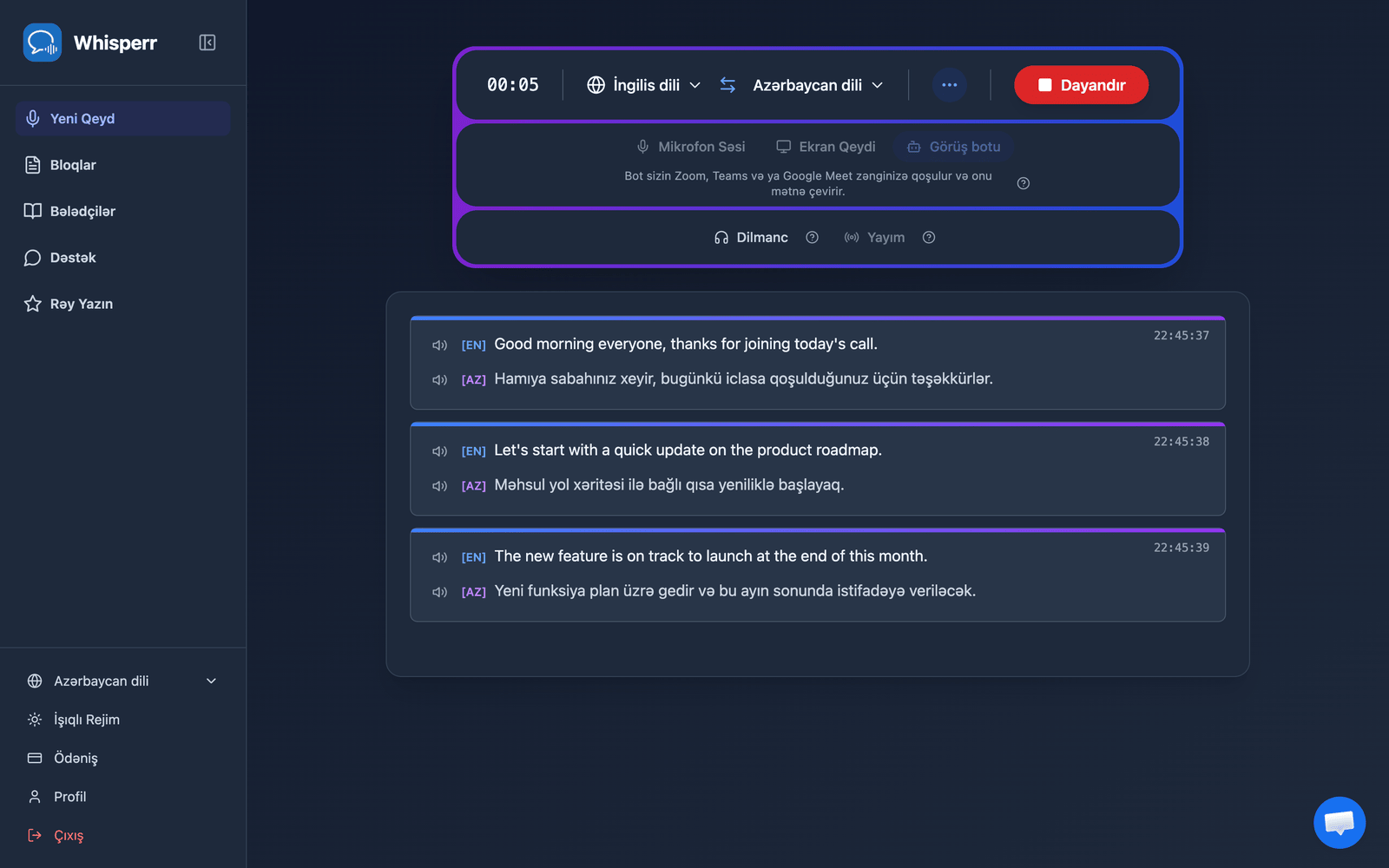Click the 22:45:38 timestamp
Screen dimensions: 1389x868
[x=1181, y=441]
